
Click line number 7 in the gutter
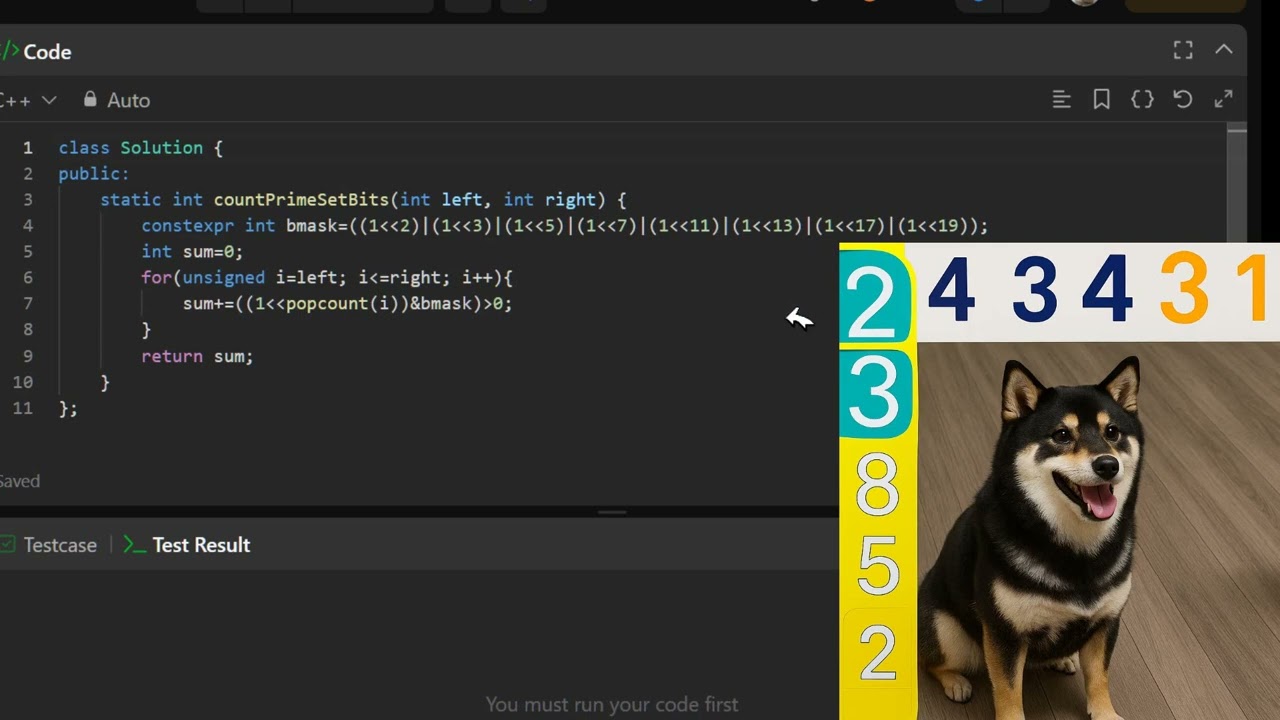tap(28, 304)
